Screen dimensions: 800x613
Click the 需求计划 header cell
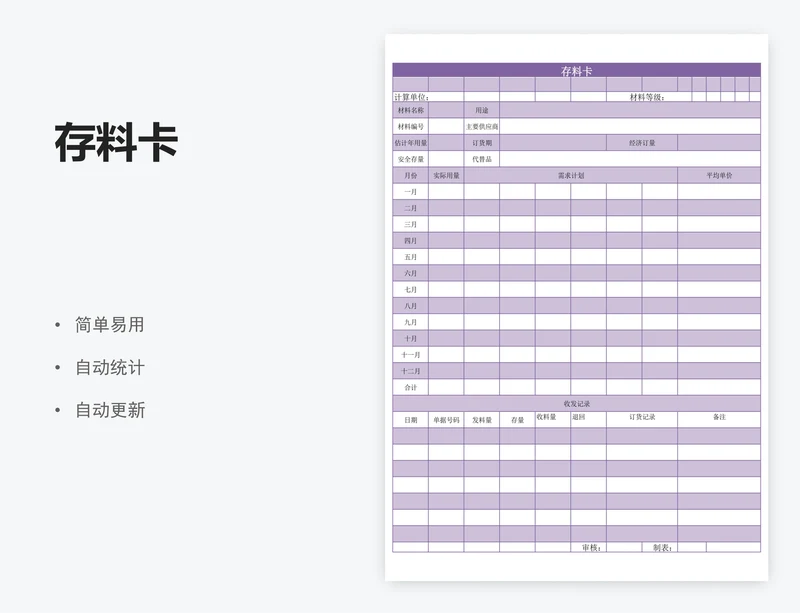[570, 176]
